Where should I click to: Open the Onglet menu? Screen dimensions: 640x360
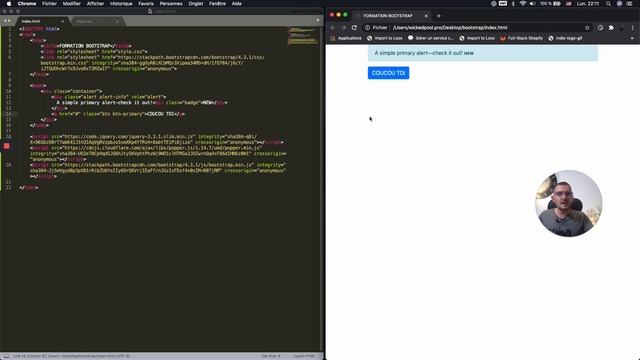point(196,4)
